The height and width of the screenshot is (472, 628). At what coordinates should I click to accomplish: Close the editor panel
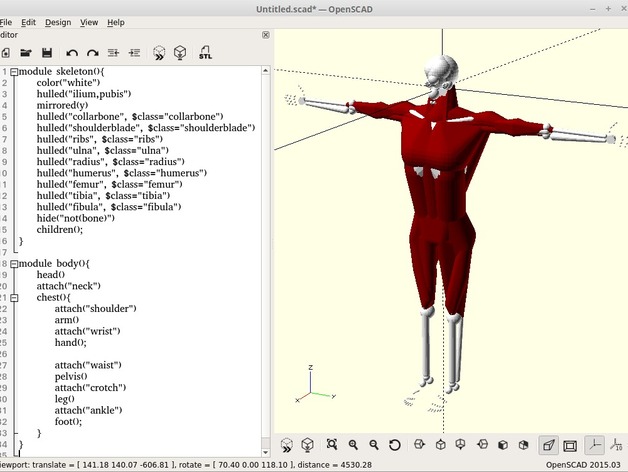tap(266, 35)
